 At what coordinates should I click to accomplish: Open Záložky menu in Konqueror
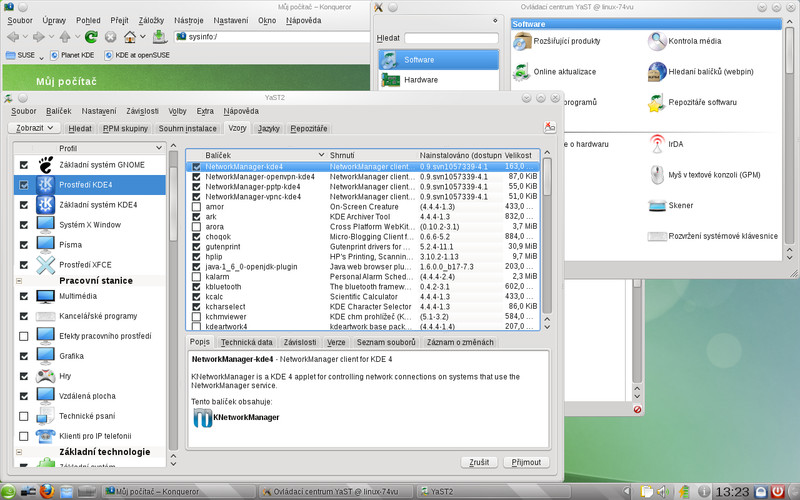coord(151,20)
